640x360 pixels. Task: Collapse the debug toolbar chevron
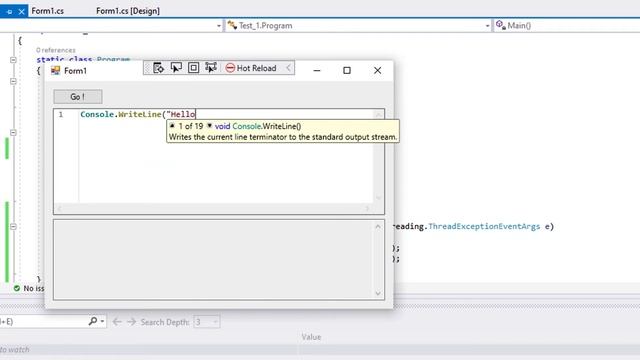coord(289,68)
